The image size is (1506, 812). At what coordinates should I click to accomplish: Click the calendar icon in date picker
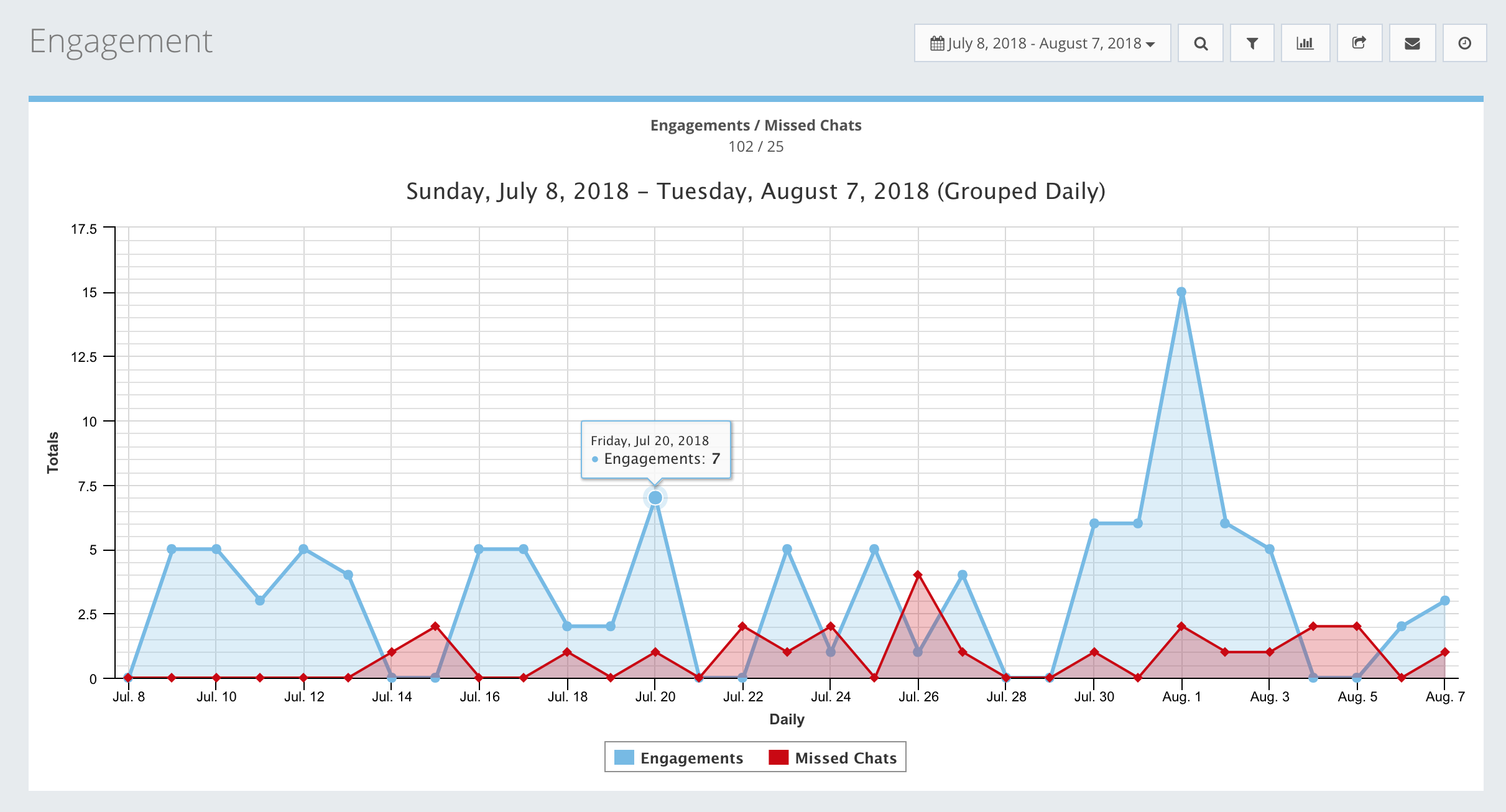click(x=937, y=44)
